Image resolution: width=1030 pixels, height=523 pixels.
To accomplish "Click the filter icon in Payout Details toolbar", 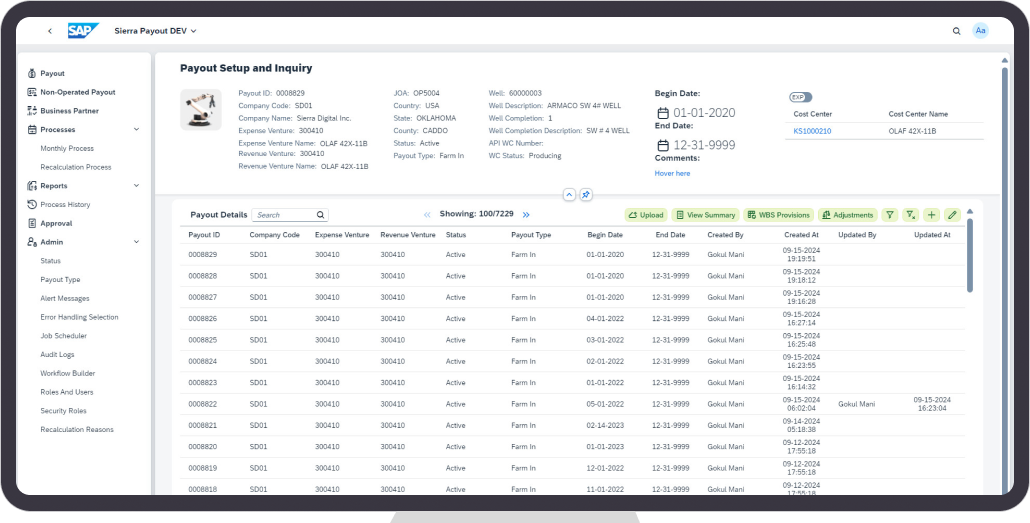I will click(890, 215).
